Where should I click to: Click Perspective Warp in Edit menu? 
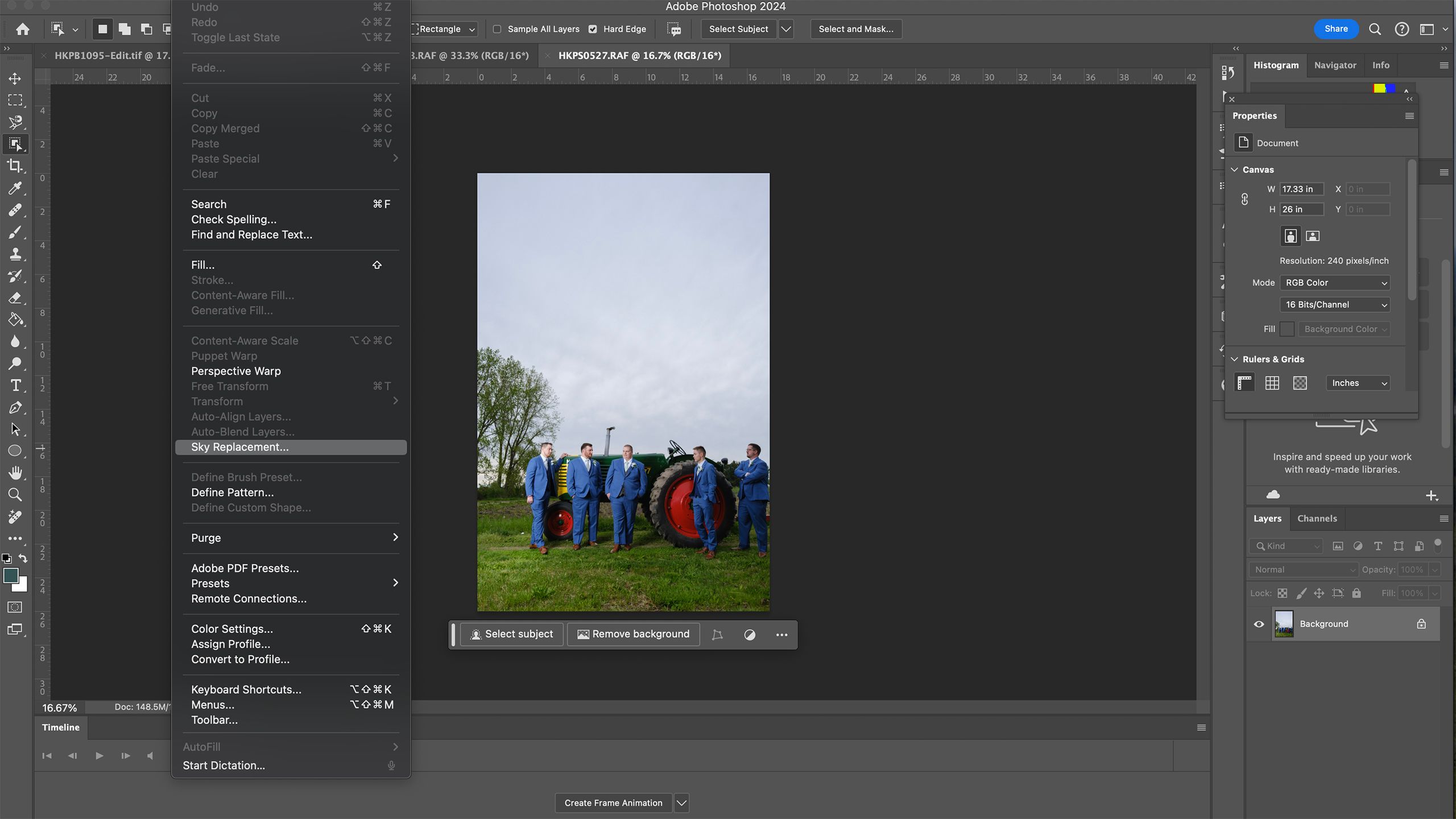pyautogui.click(x=235, y=371)
